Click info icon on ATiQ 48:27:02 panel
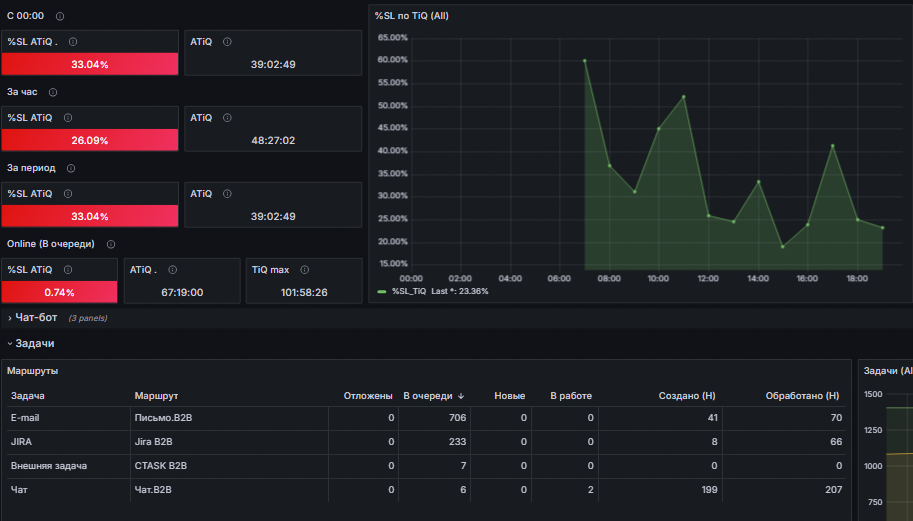The width and height of the screenshot is (913, 521). click(227, 118)
